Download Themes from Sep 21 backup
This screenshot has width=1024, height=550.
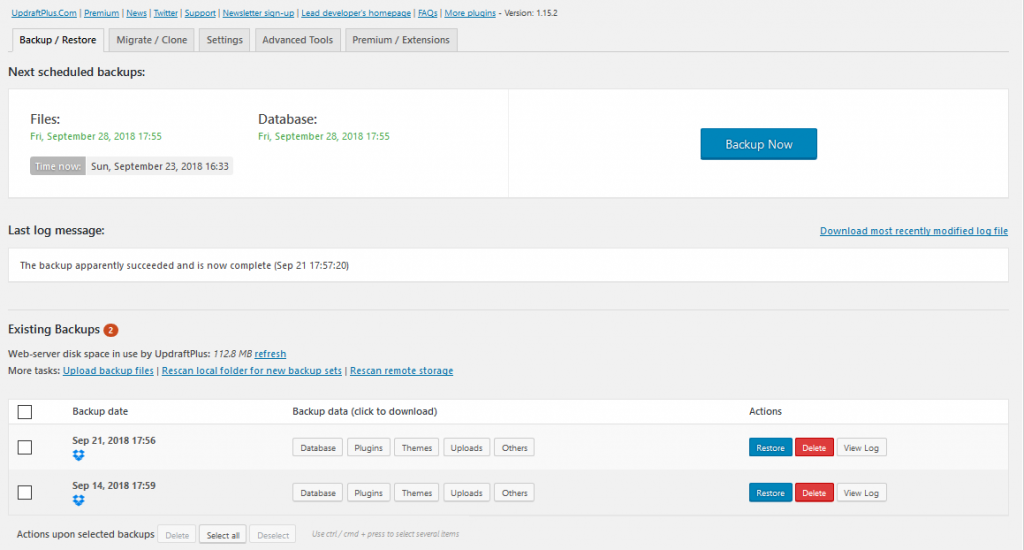tap(417, 447)
